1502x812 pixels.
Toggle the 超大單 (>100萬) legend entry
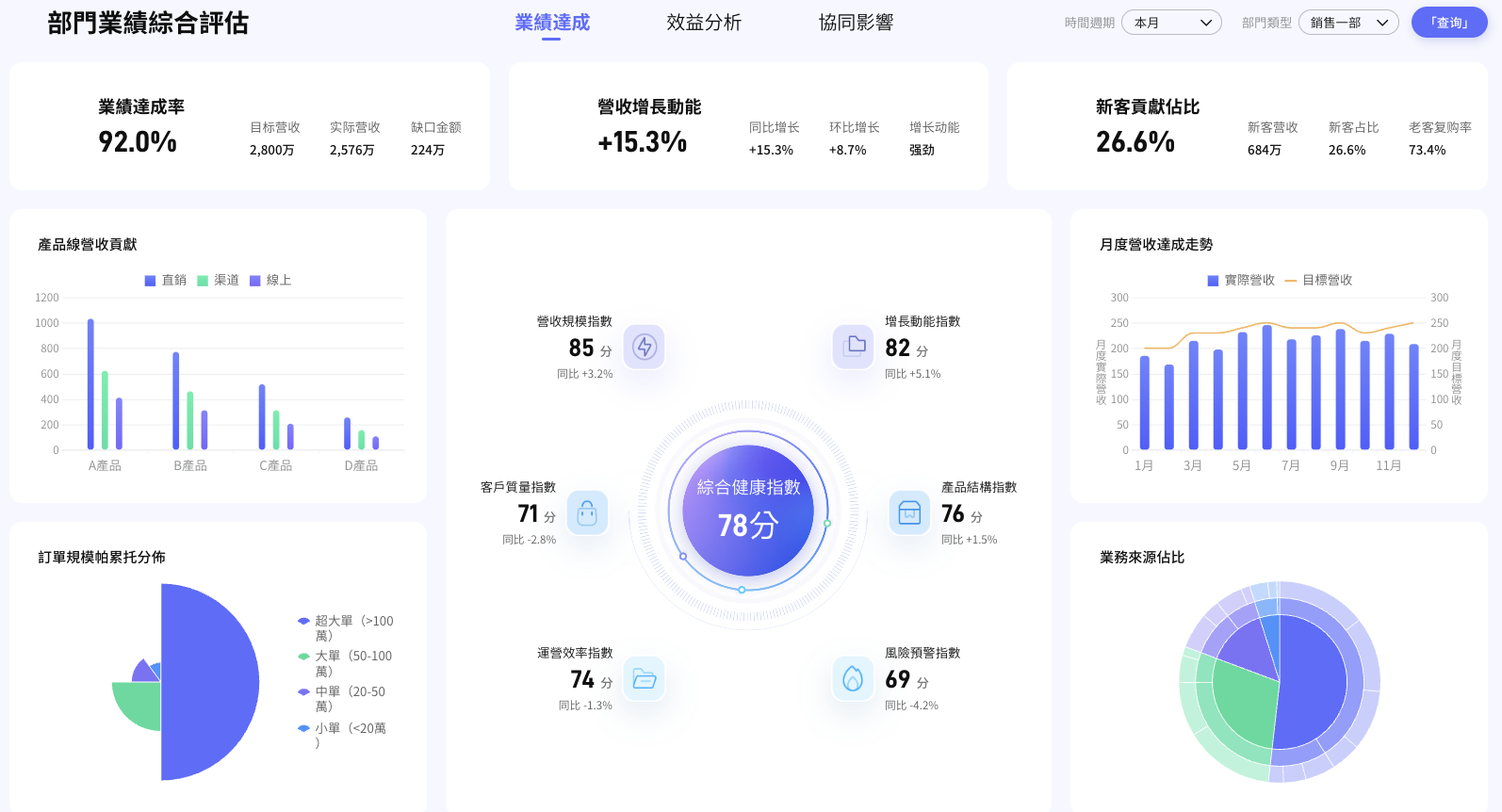[345, 628]
